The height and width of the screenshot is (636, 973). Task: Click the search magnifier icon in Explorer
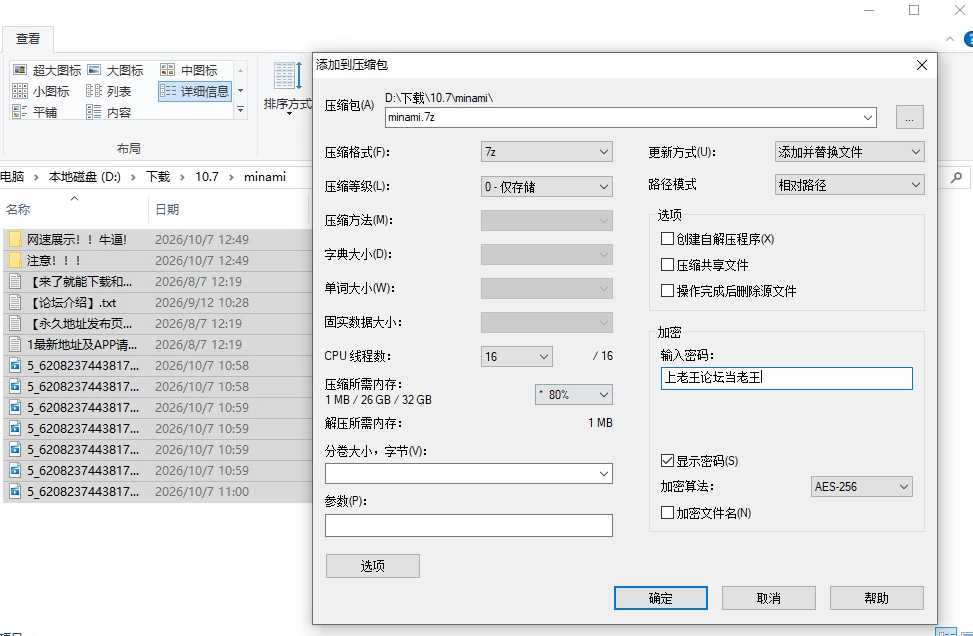pos(956,177)
